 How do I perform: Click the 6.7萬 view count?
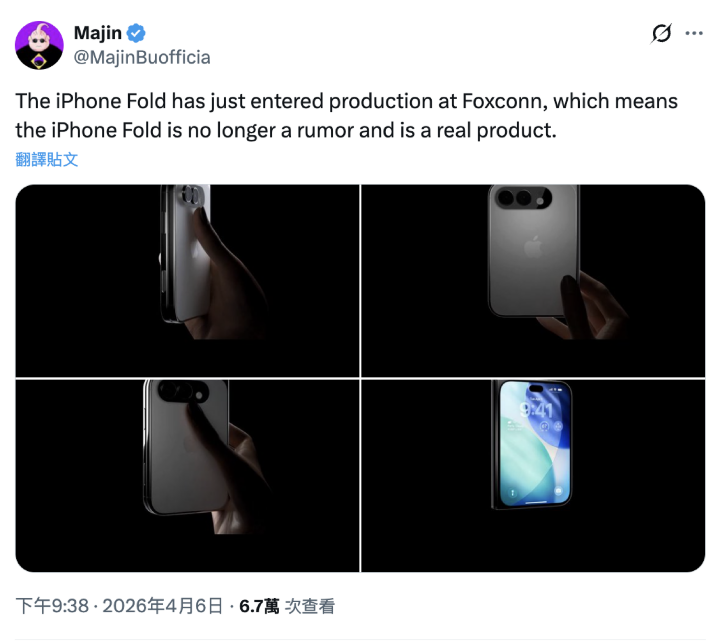click(x=259, y=606)
